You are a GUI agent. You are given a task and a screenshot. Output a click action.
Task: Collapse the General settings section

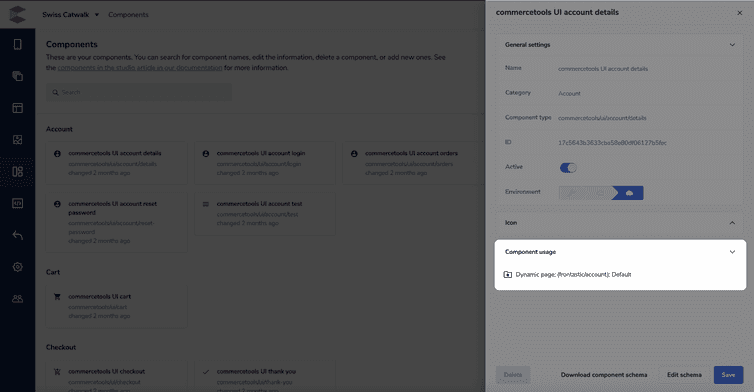tap(732, 45)
